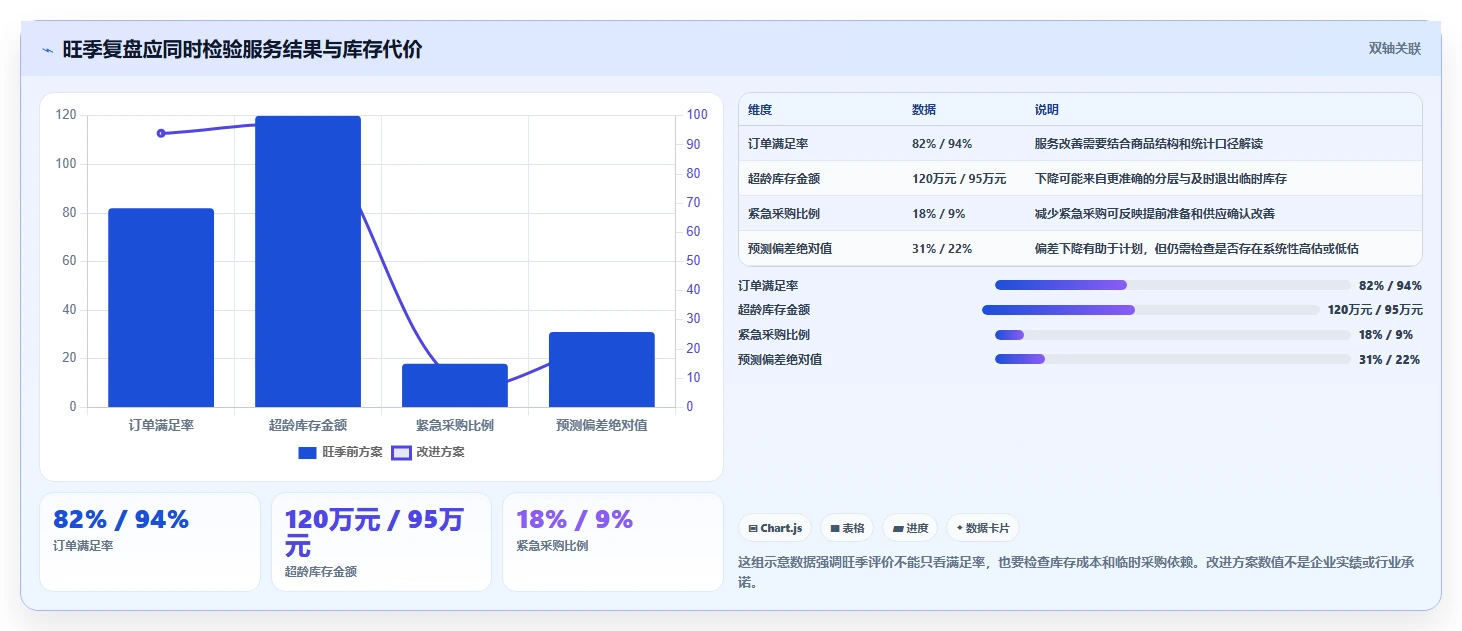Screen dimensions: 1462x631
Task: Click the 改进方案 outlined legend swatch
Action: [401, 453]
